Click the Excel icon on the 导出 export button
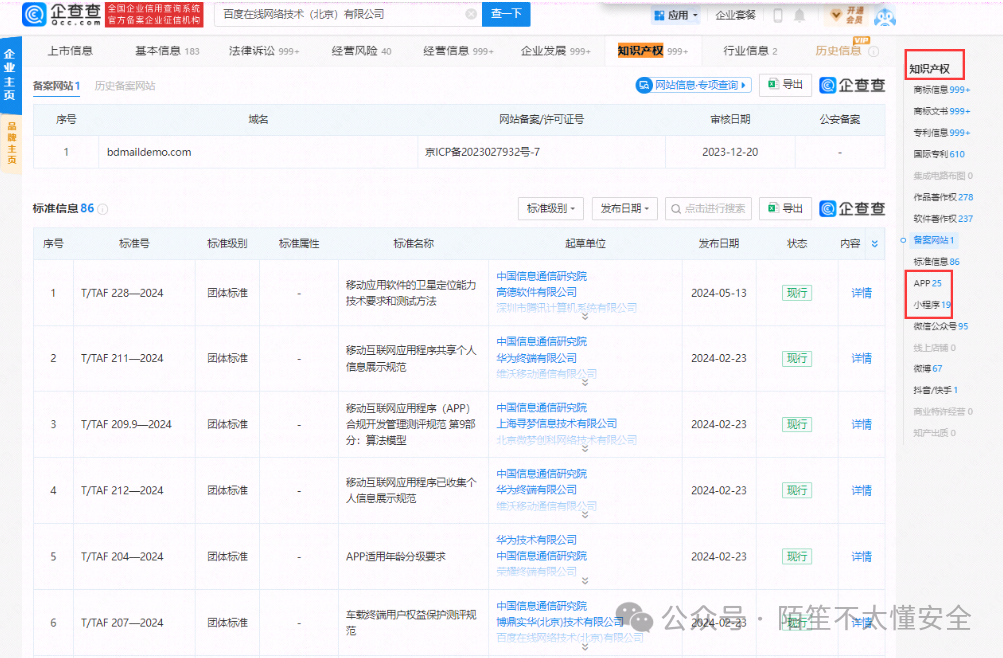Image resolution: width=1003 pixels, height=658 pixels. click(x=775, y=85)
